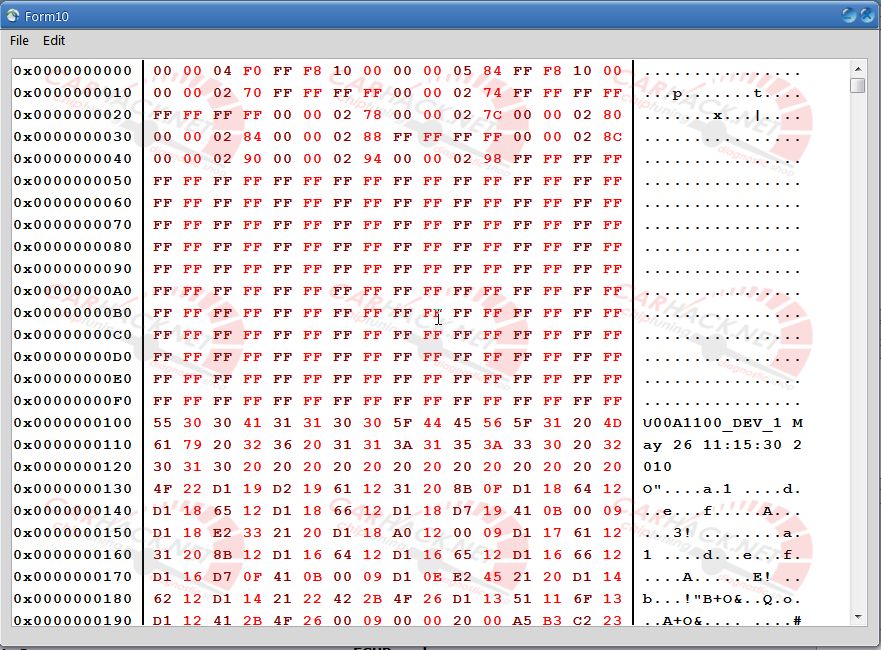
Task: Select address 0x0000000070
Action: tap(73, 225)
